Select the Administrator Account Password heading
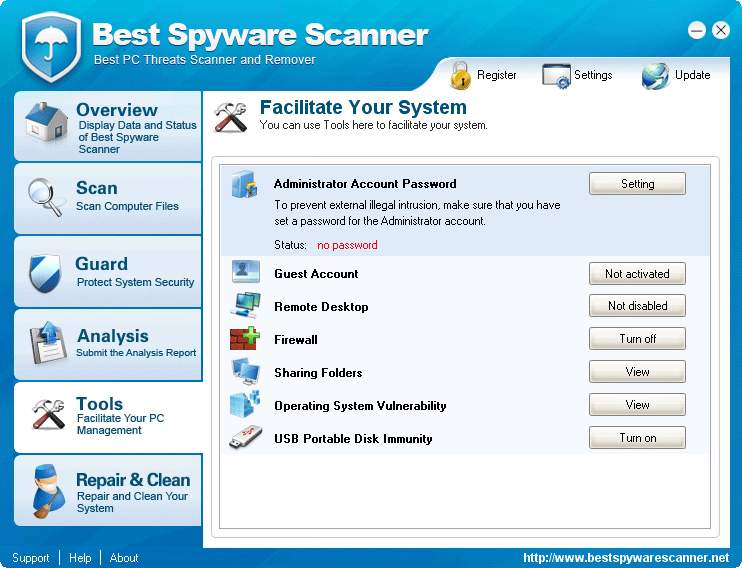742x568 pixels. (x=365, y=184)
